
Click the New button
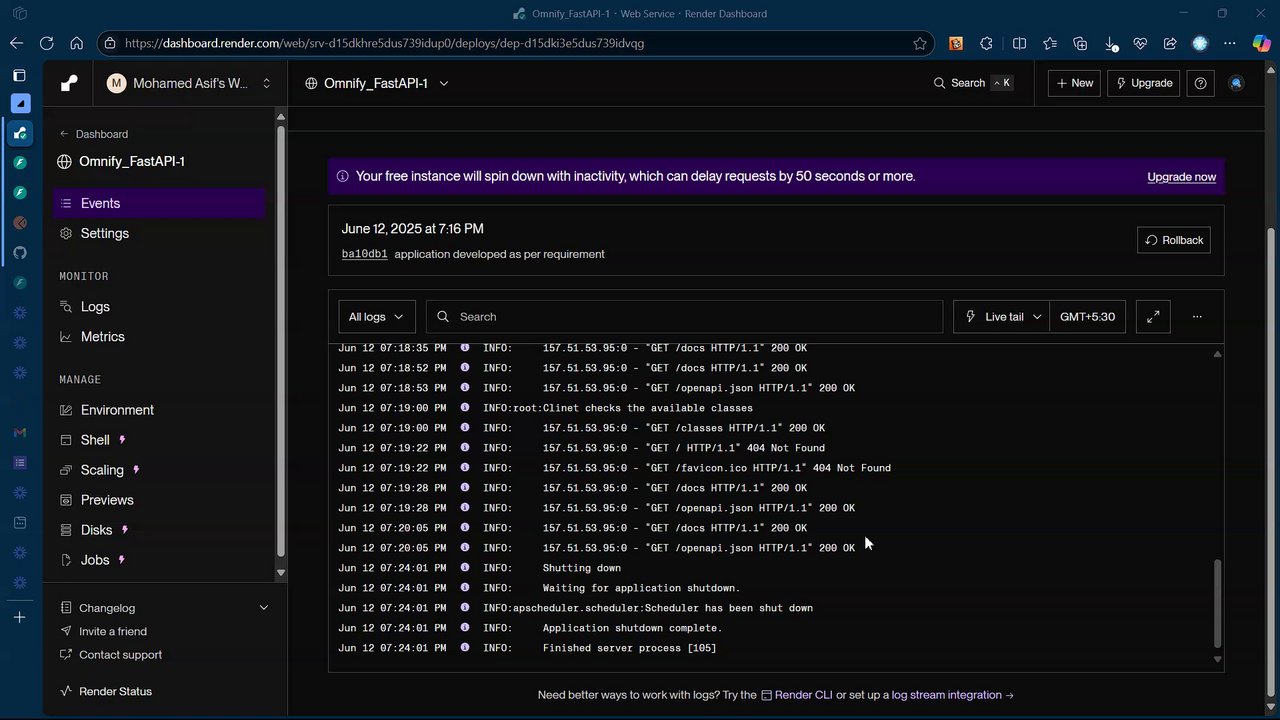click(1074, 83)
